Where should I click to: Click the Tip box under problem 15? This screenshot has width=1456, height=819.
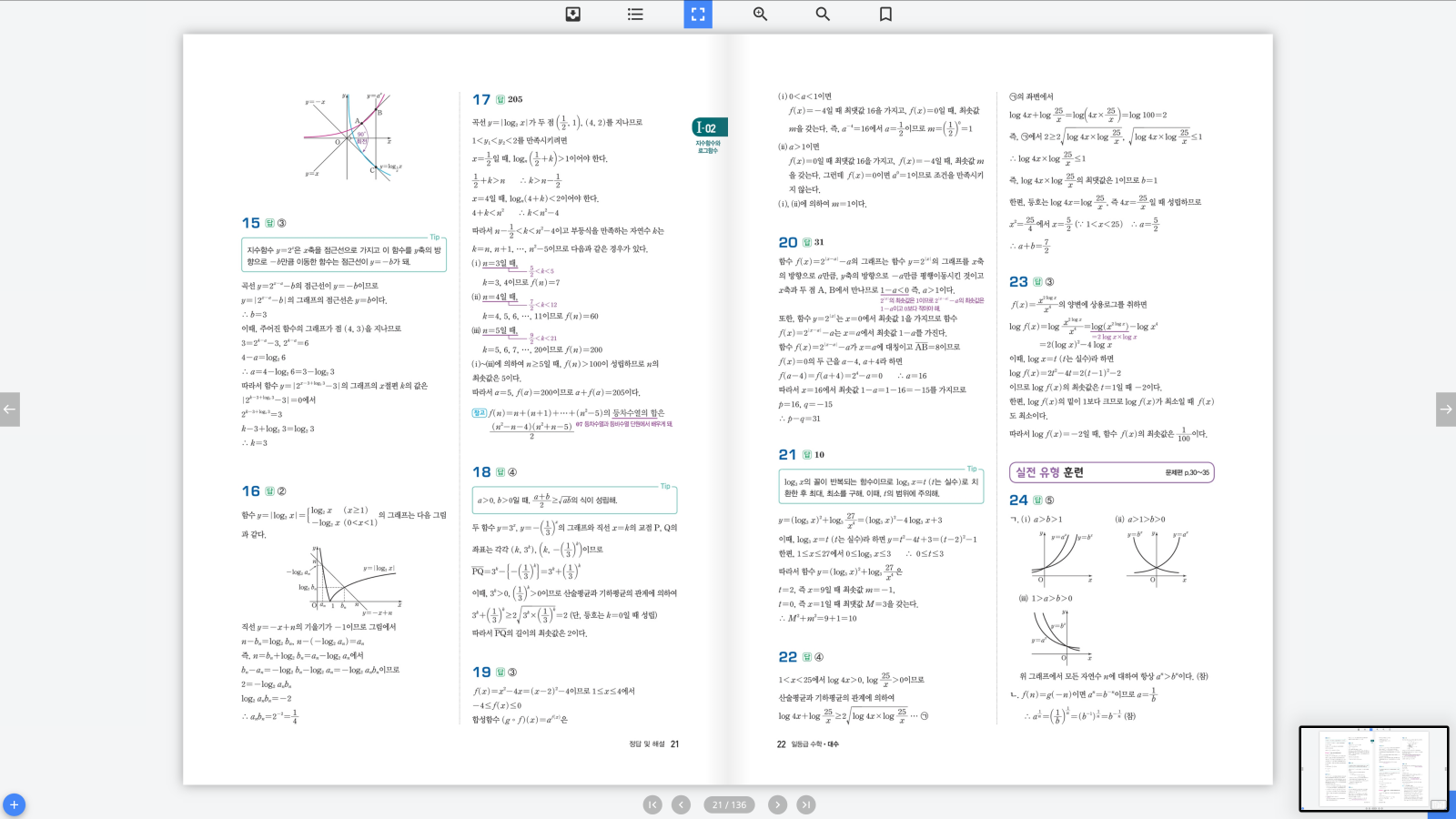[x=344, y=255]
